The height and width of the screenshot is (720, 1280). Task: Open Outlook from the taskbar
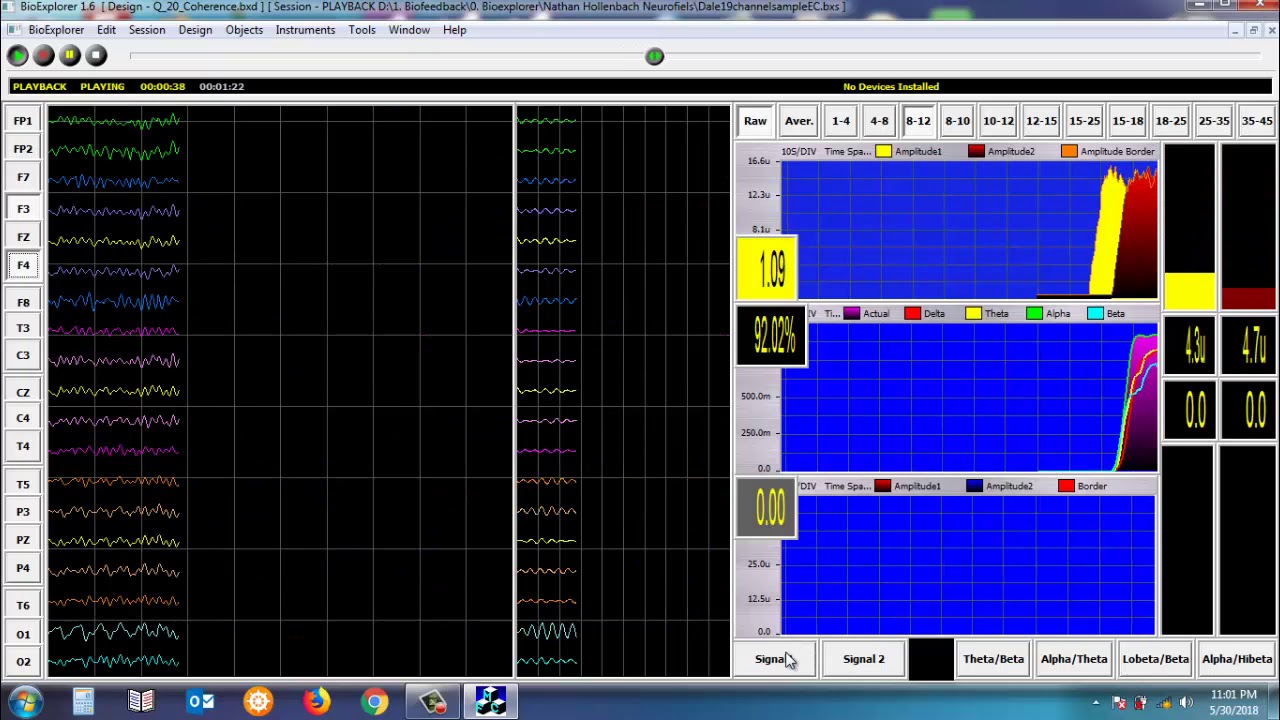pos(200,701)
